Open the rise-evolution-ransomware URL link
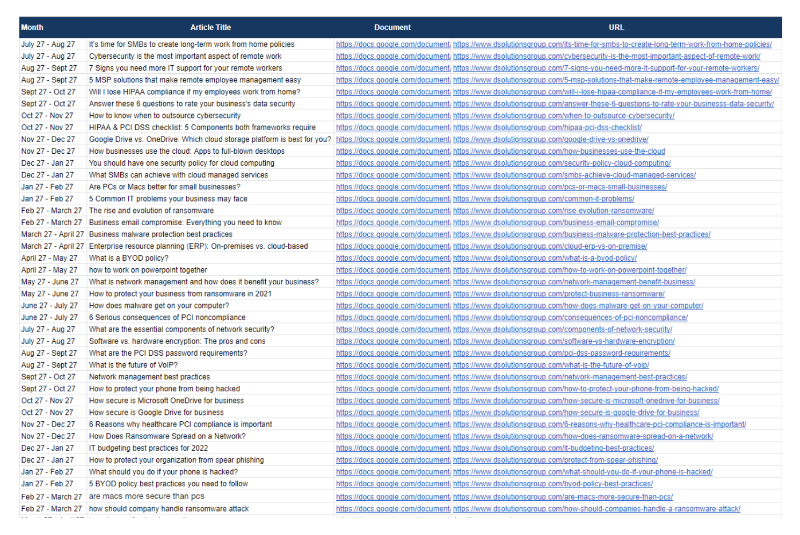The height and width of the screenshot is (535, 800). (554, 211)
